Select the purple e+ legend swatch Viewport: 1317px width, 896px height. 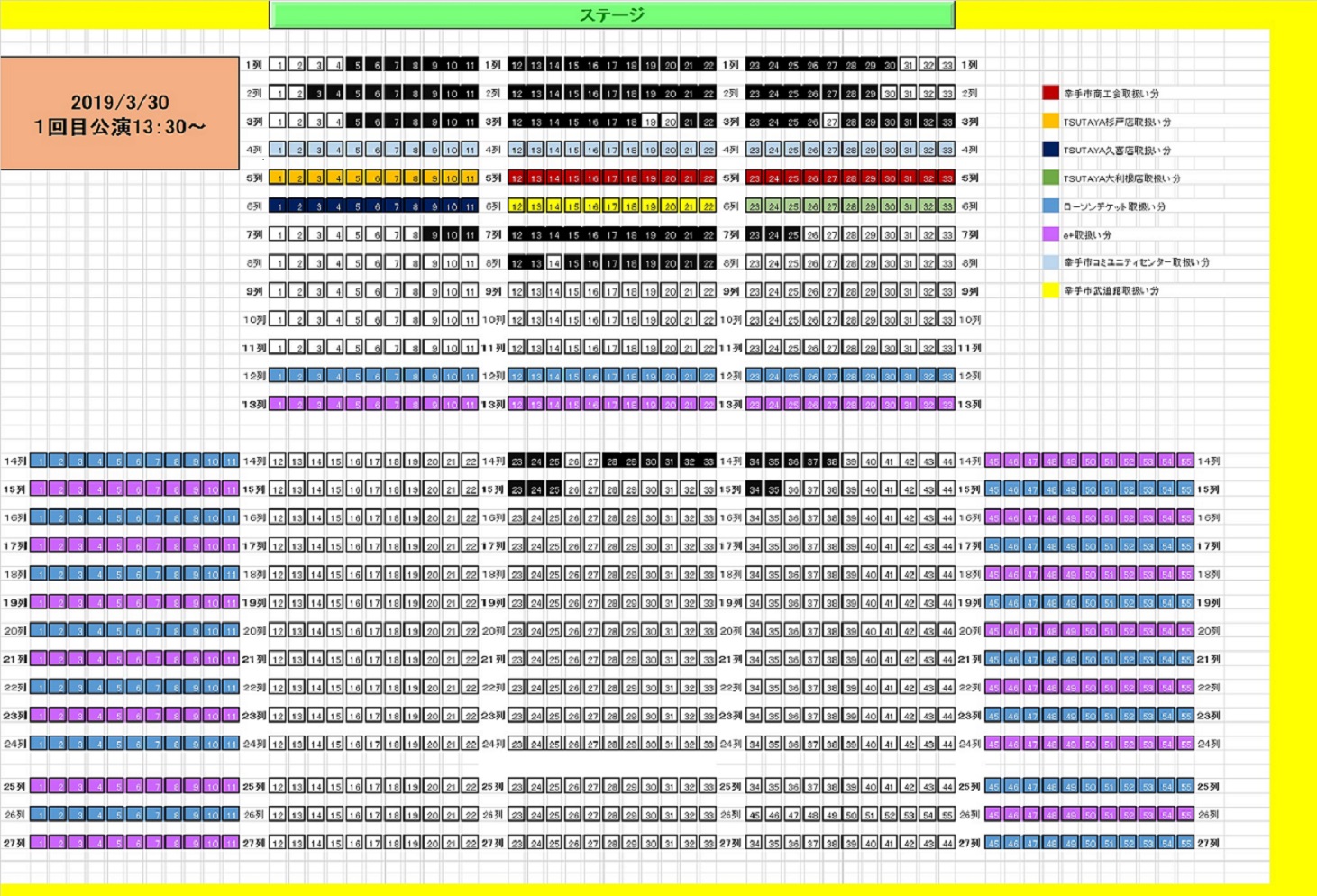click(1050, 234)
